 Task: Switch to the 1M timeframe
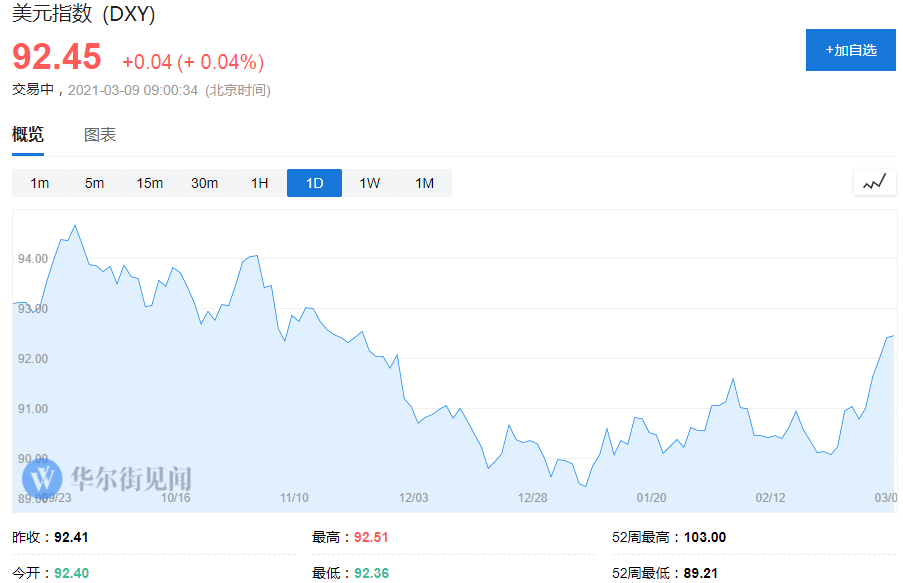click(423, 182)
